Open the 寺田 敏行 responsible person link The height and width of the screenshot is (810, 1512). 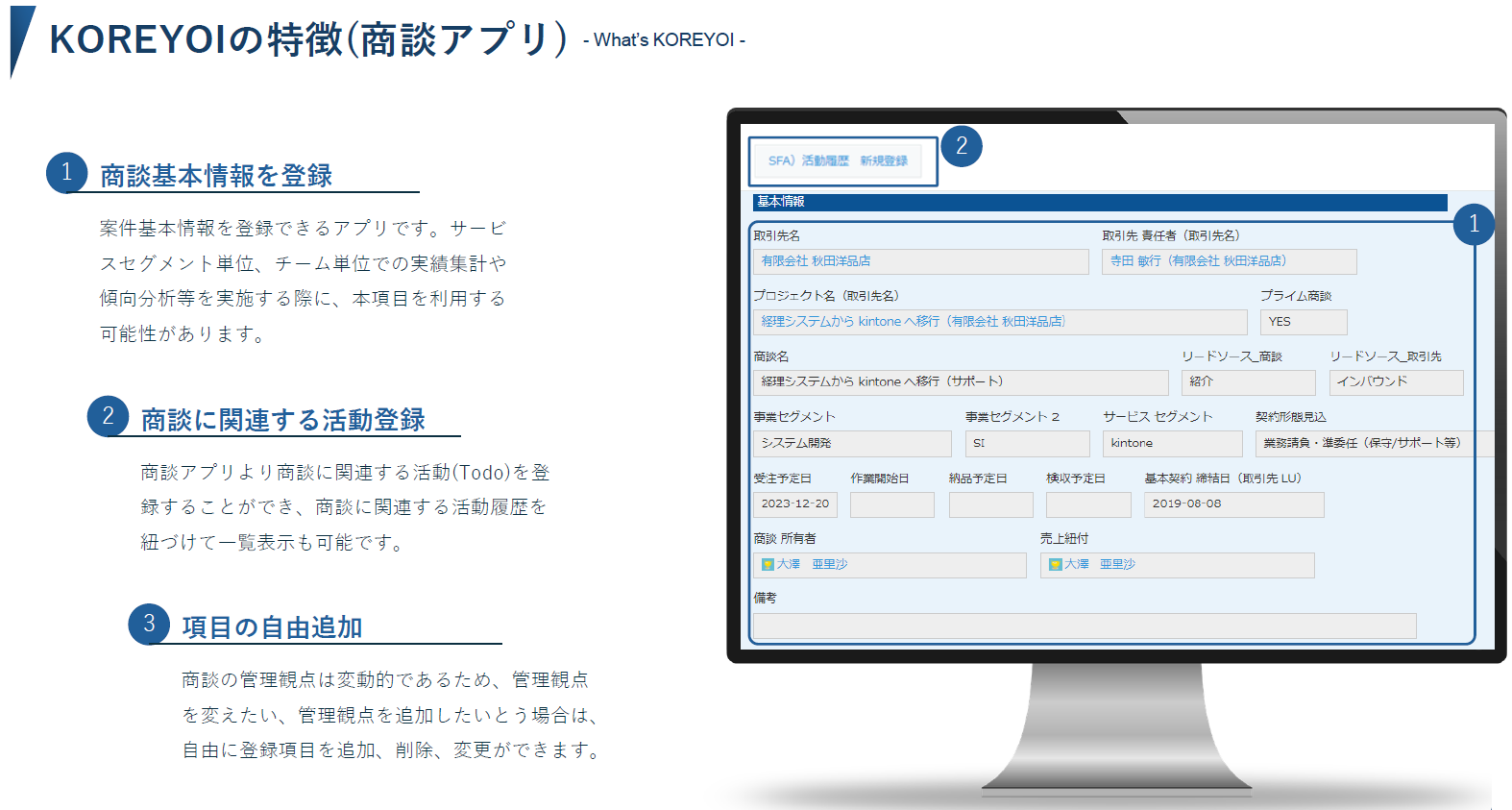click(1197, 261)
